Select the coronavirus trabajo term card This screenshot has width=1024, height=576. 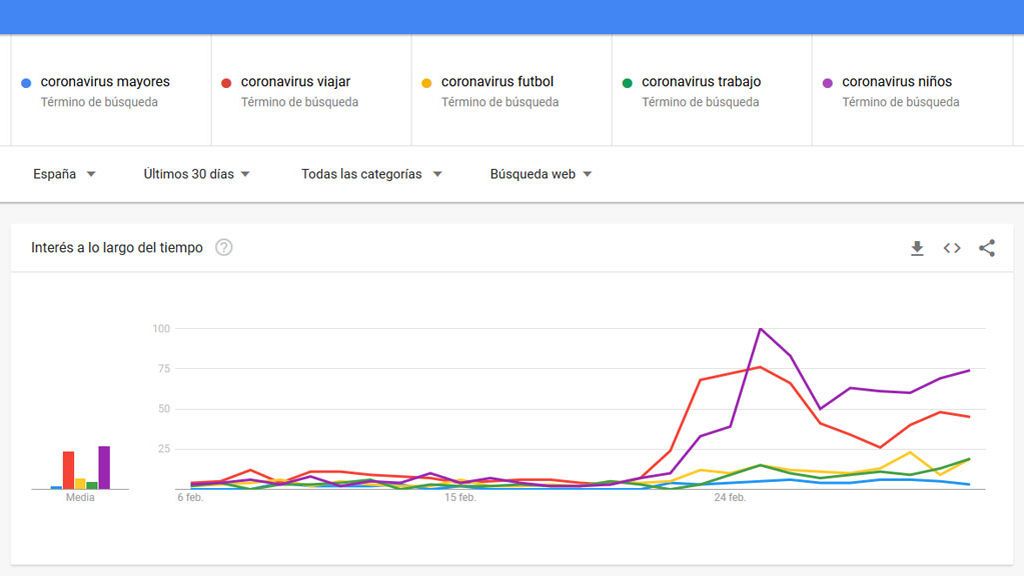pos(712,90)
